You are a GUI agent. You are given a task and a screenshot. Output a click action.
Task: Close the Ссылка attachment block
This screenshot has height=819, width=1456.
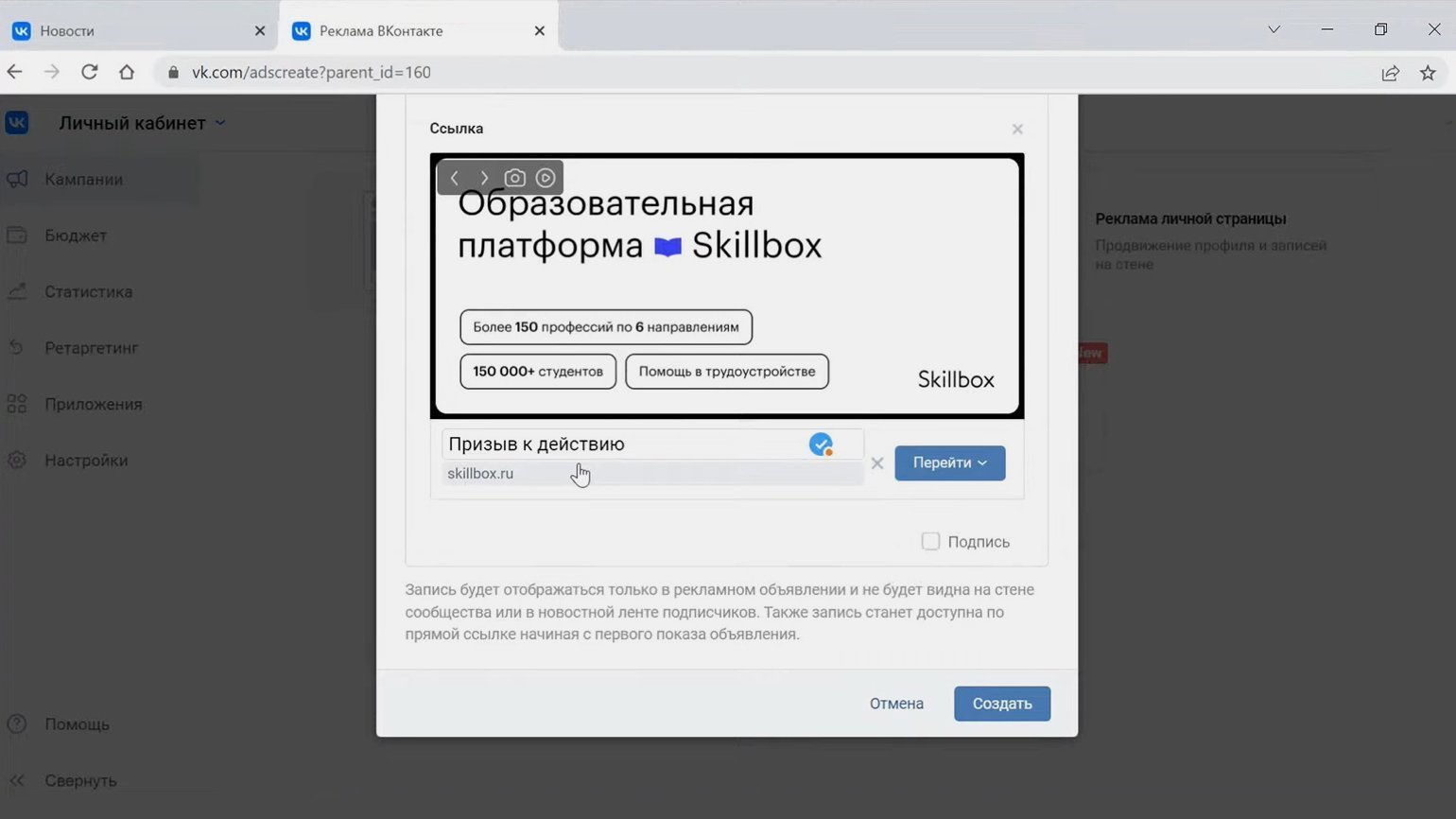[x=1017, y=129]
